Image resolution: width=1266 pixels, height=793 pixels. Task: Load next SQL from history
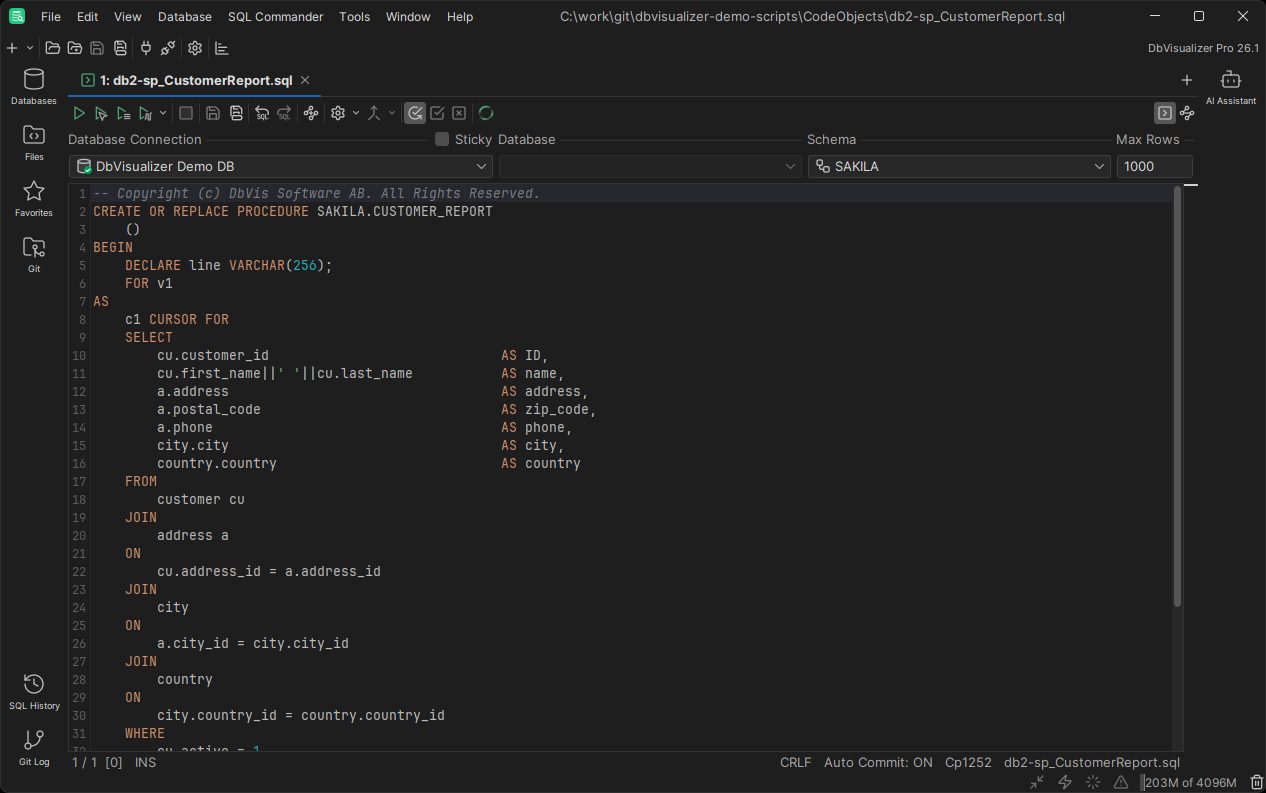(284, 113)
